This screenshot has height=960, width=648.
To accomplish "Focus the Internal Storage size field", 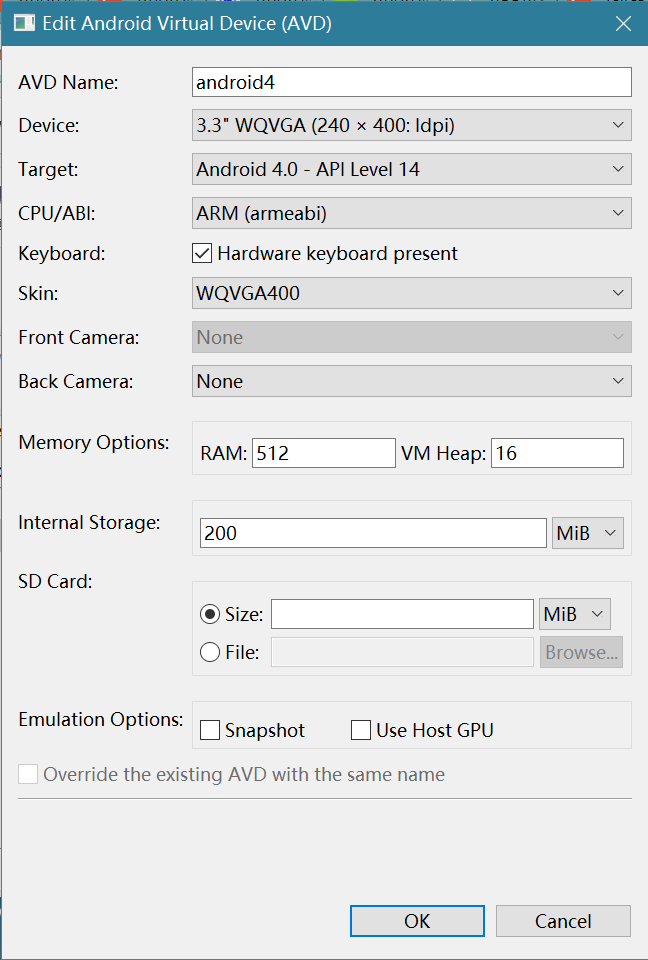I will click(372, 533).
